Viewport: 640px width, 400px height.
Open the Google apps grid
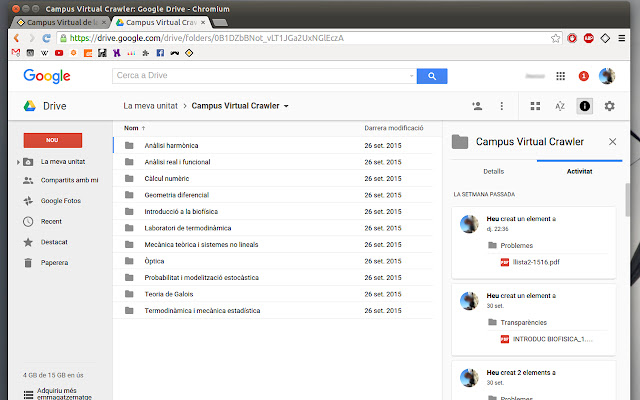click(560, 76)
